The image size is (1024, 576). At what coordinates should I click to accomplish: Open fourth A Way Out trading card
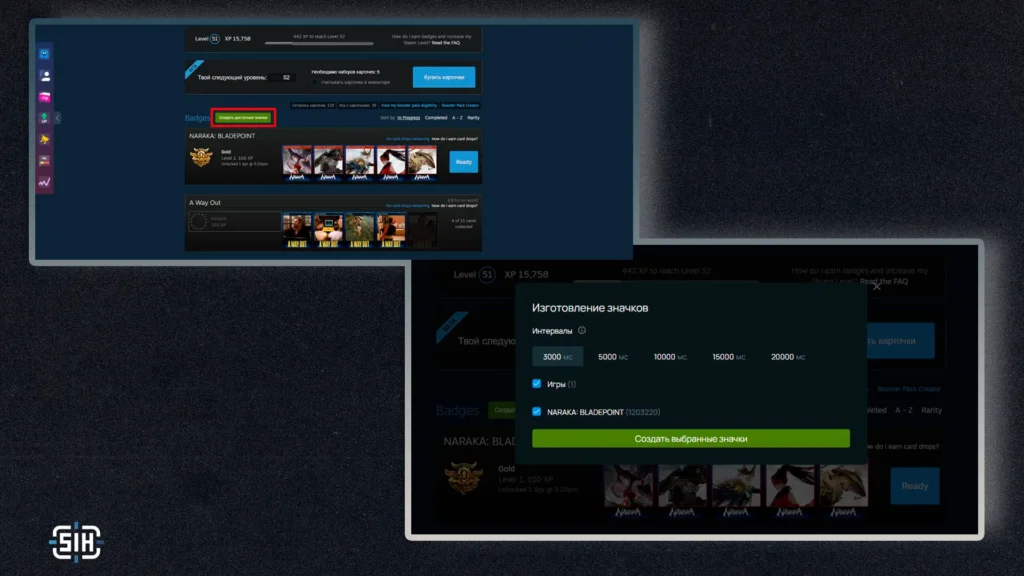click(391, 231)
